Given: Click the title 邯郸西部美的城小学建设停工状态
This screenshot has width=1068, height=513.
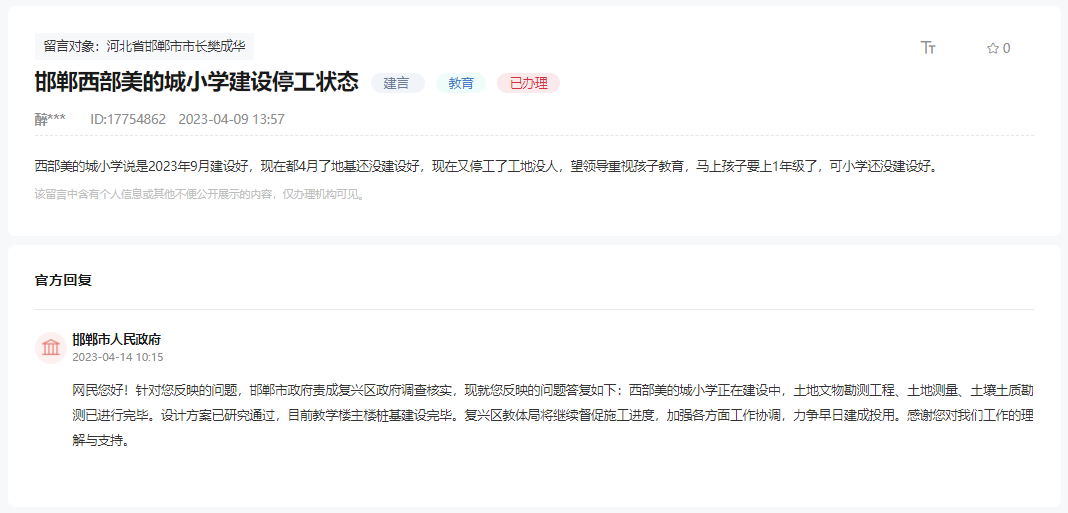Looking at the screenshot, I should pyautogui.click(x=197, y=82).
